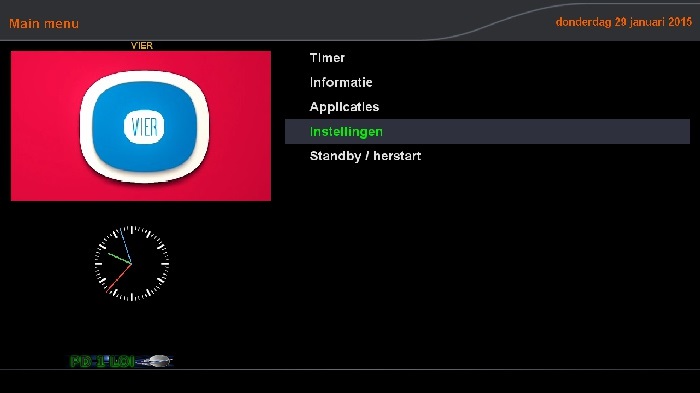Click the analog clock face
Screen dimensions: 700x393
tap(132, 263)
